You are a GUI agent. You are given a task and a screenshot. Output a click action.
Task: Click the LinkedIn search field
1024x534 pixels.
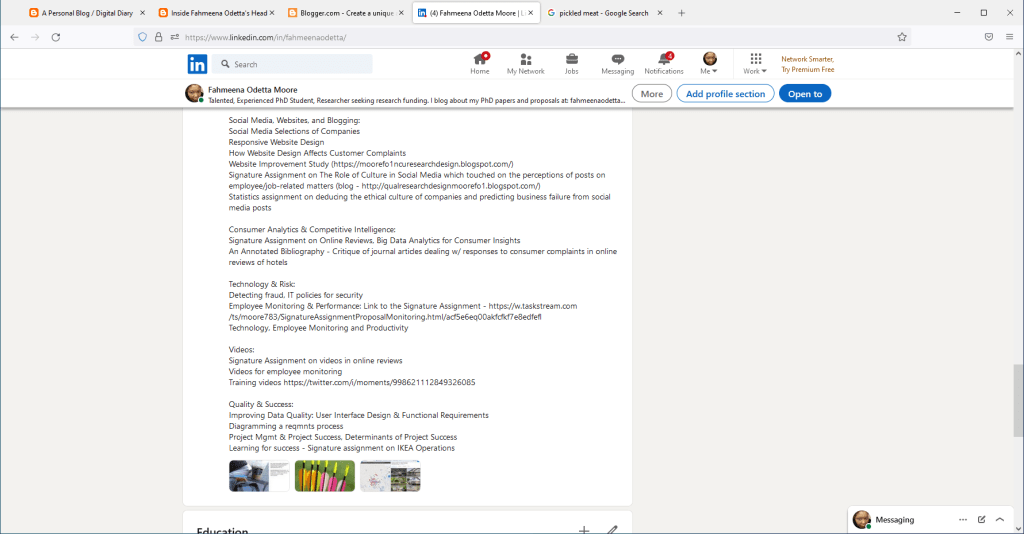[300, 64]
